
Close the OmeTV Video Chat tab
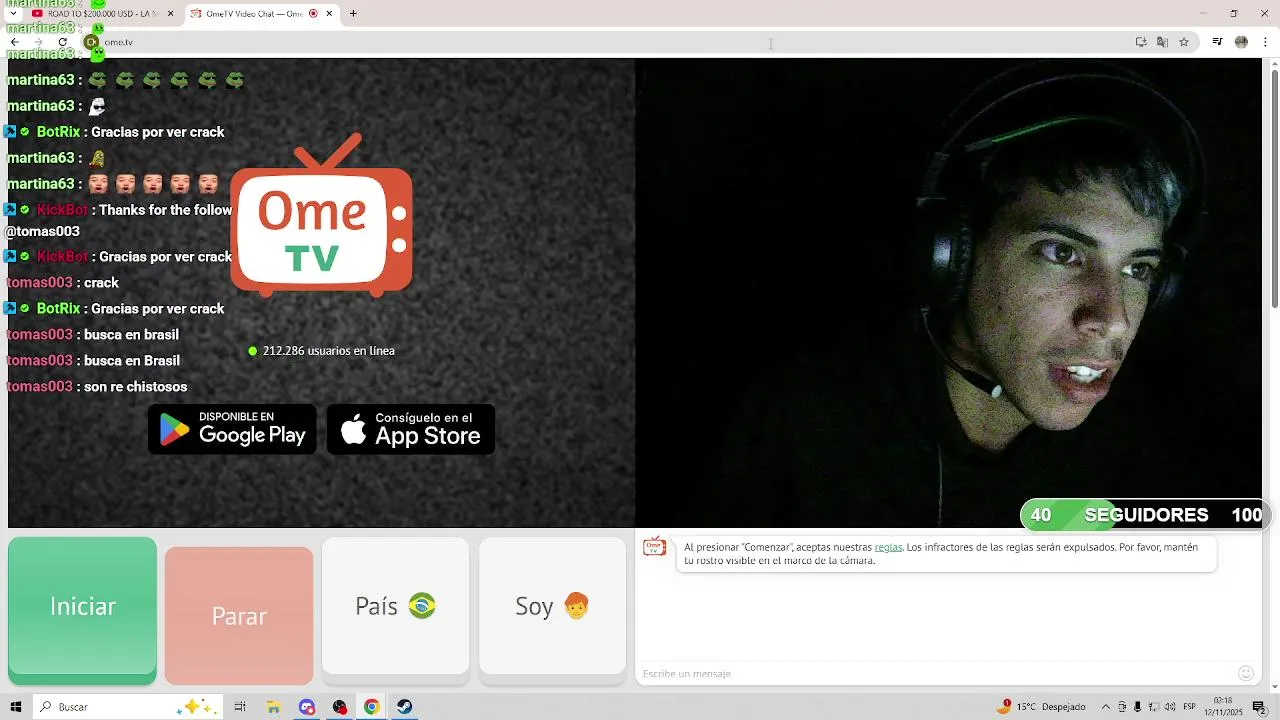329,14
